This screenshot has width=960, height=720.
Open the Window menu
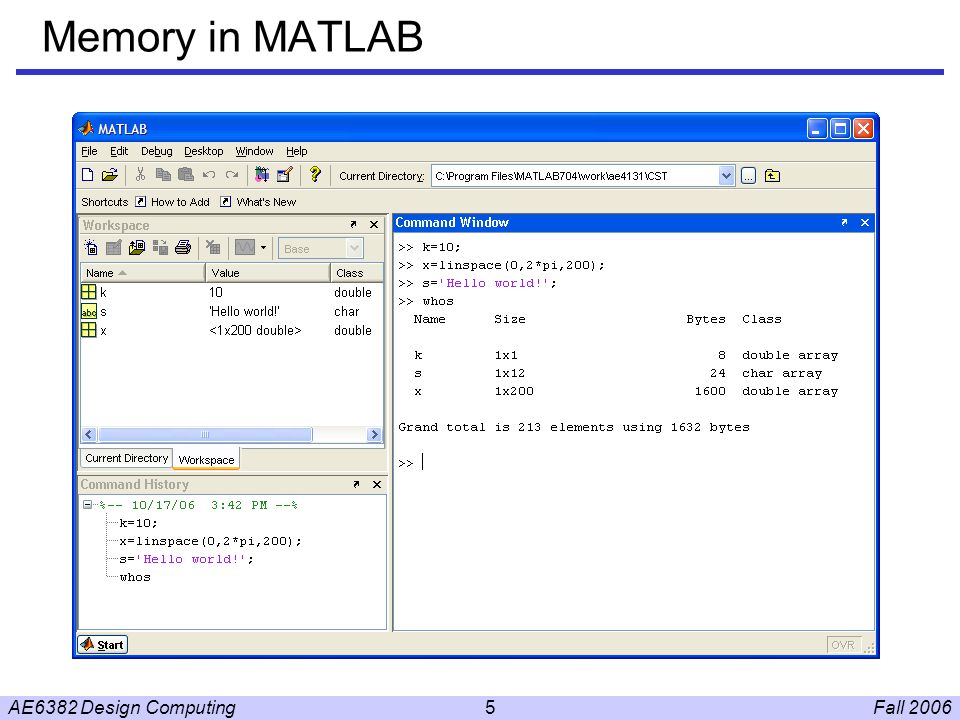254,151
